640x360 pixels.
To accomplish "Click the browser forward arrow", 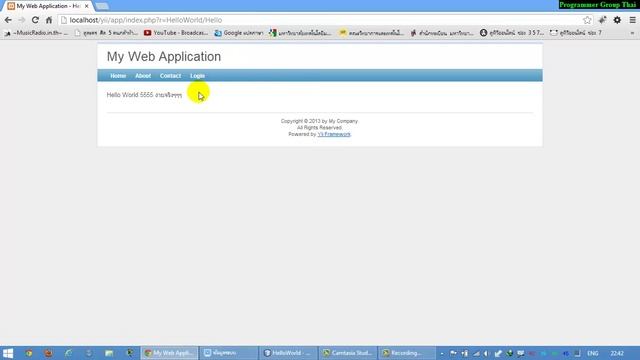I will pos(22,20).
